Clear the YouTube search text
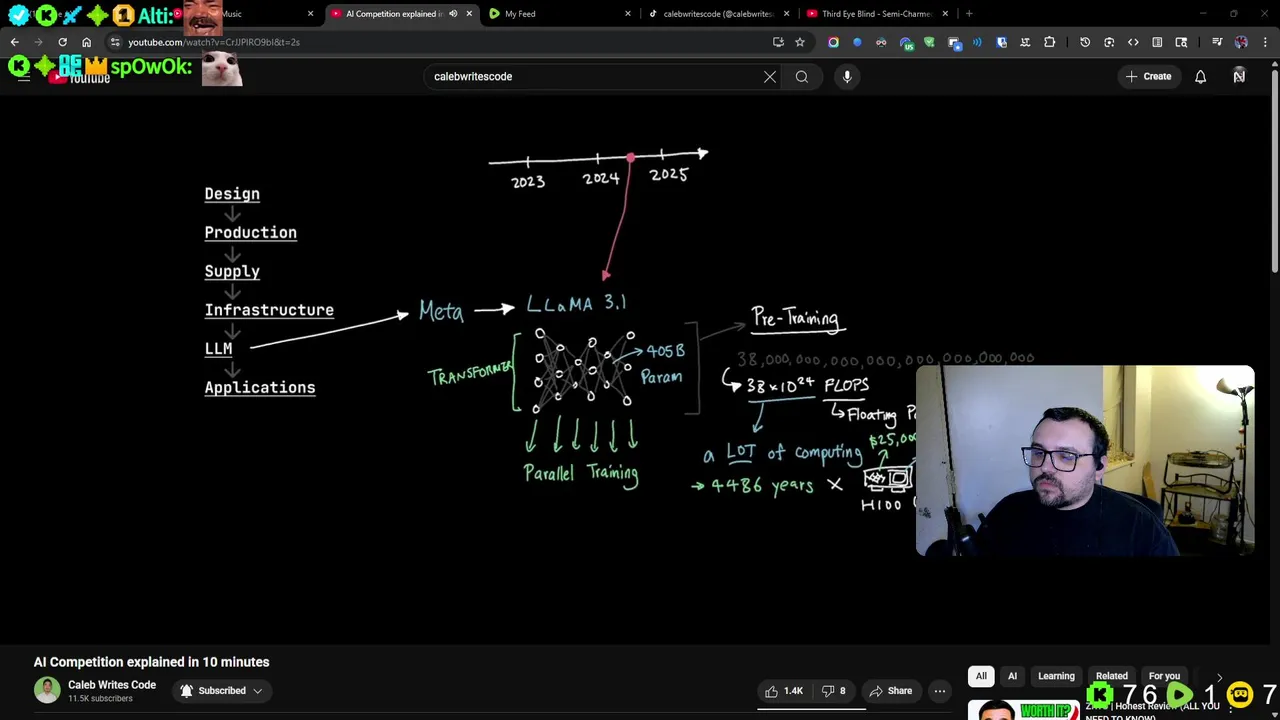The width and height of the screenshot is (1280, 720). [x=770, y=76]
